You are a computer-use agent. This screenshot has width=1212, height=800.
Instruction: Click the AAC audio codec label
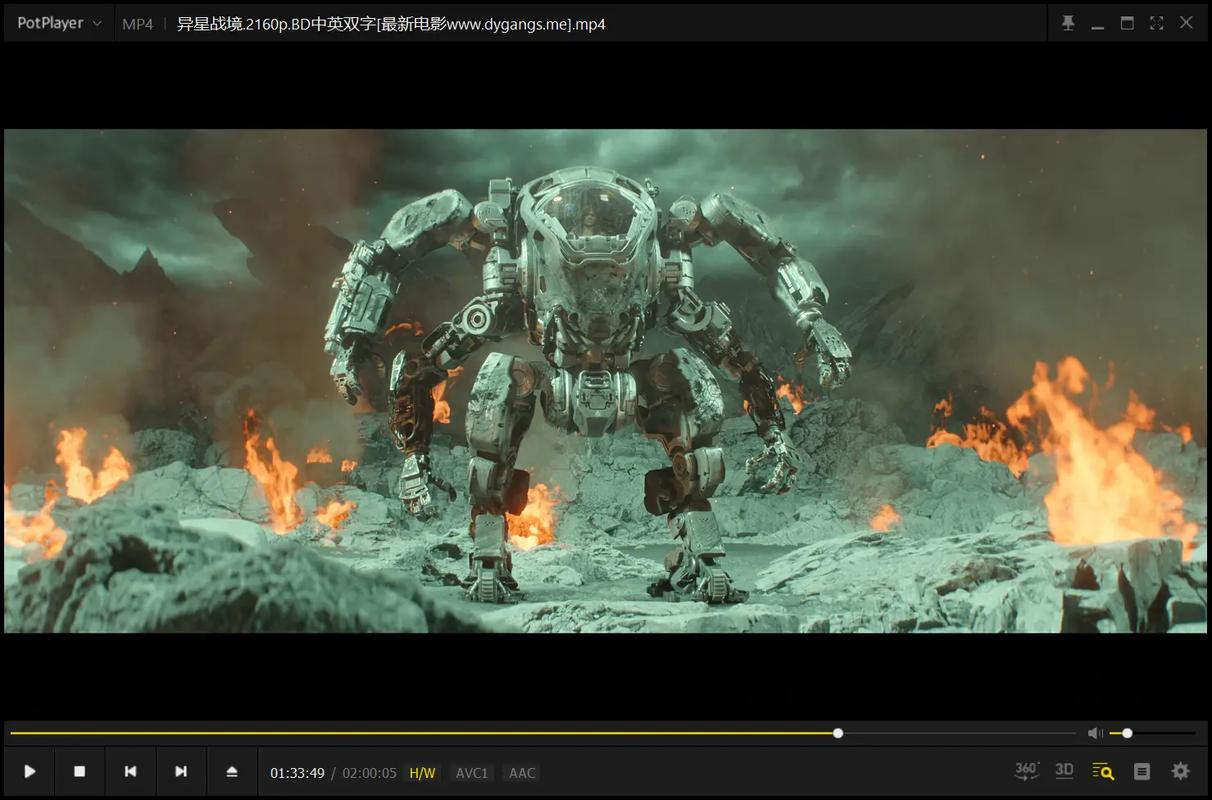522,773
